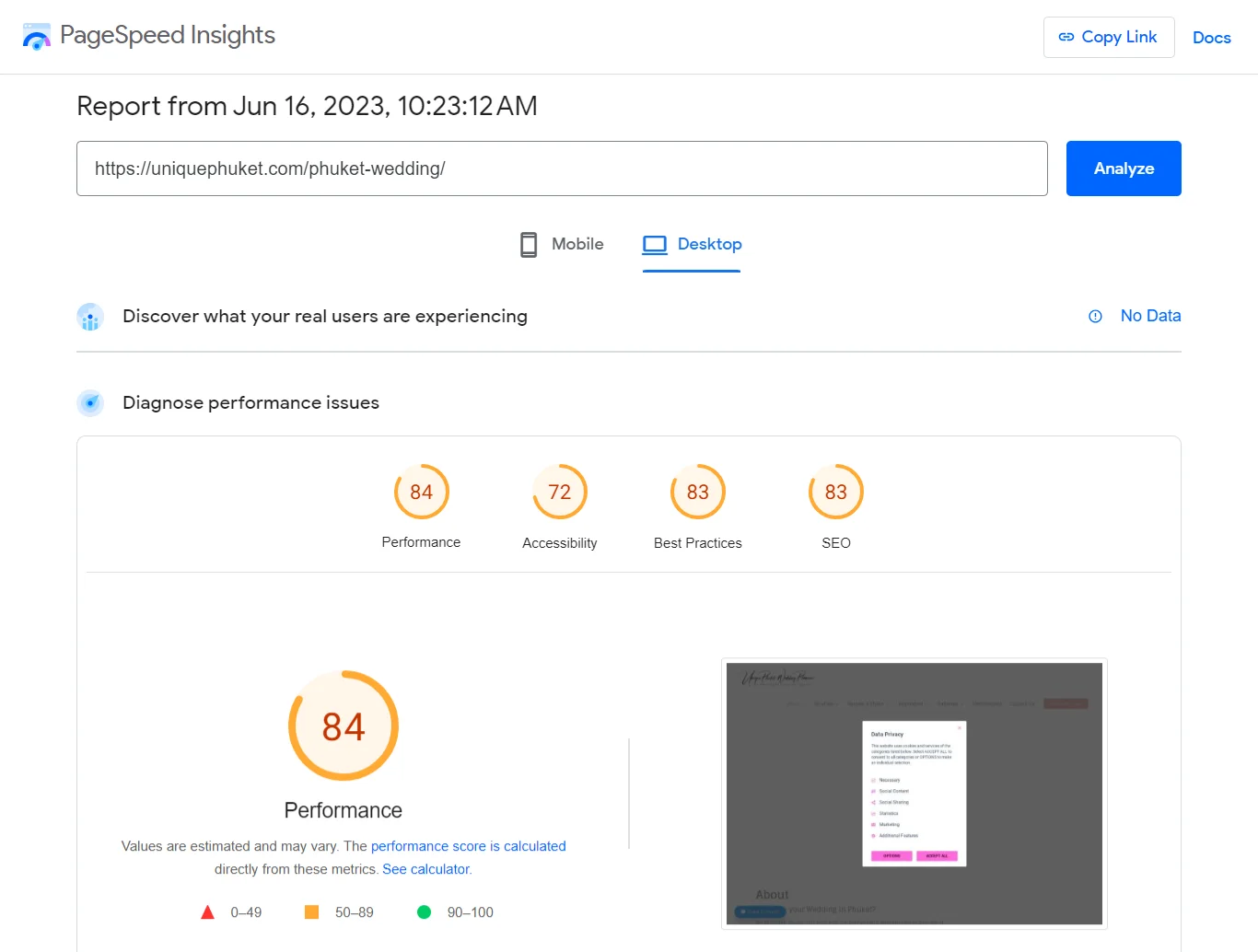Click the green circle 90–100 legend icon
The width and height of the screenshot is (1258, 952).
(424, 912)
